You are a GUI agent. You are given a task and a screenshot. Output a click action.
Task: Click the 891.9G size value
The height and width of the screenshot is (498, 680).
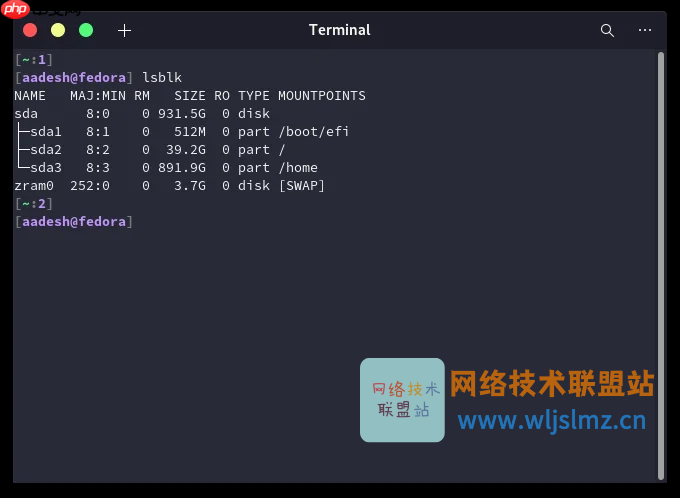coord(182,167)
